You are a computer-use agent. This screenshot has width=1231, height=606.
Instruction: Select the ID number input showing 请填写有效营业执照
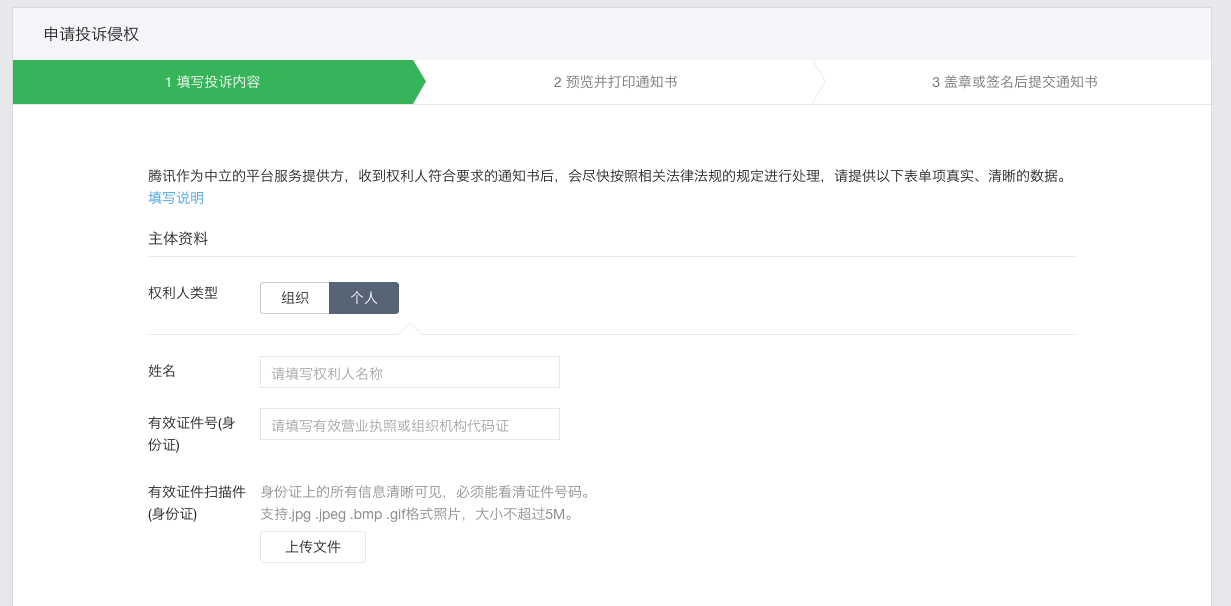click(x=409, y=423)
